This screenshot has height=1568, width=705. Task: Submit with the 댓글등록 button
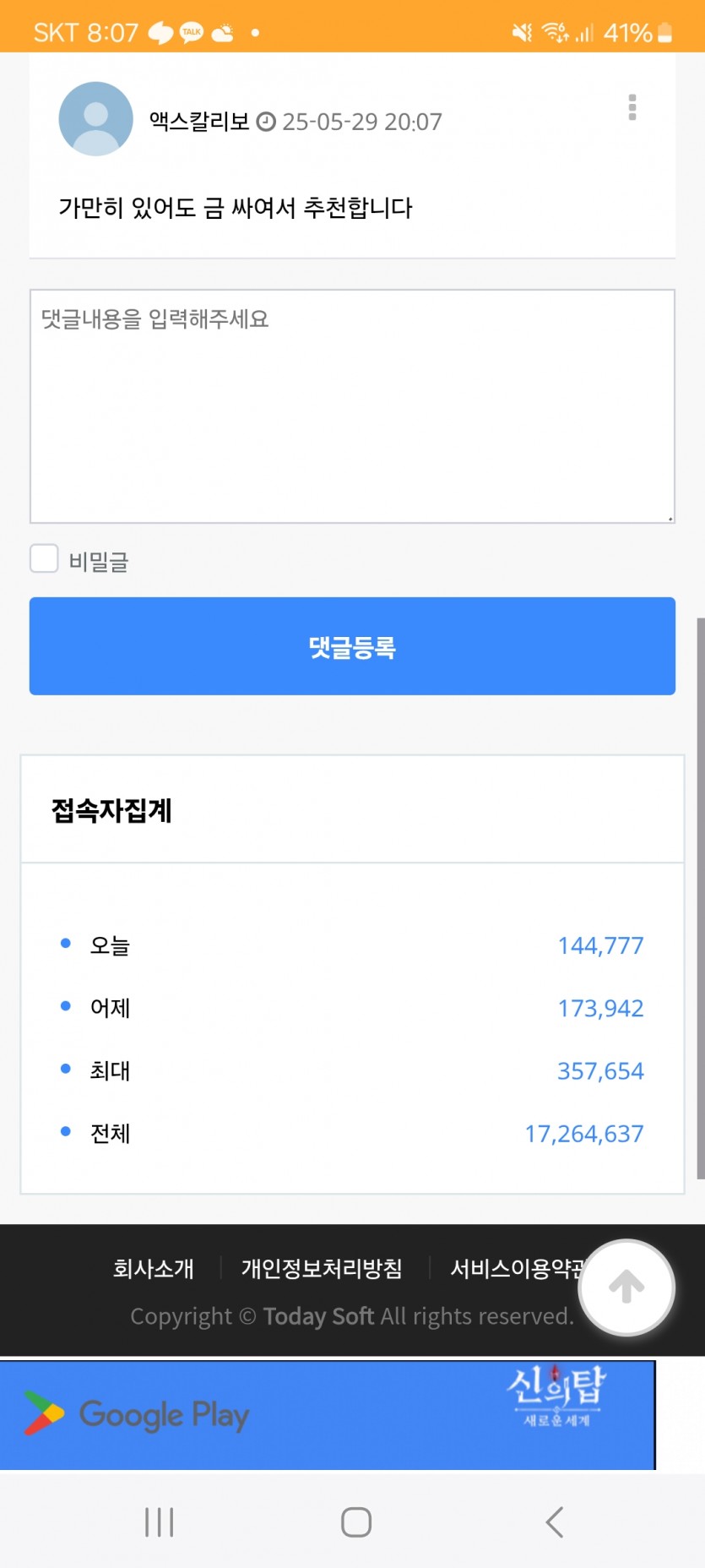click(x=352, y=646)
